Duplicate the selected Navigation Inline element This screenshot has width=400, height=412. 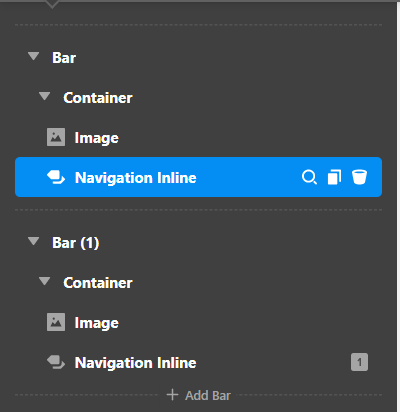(334, 177)
